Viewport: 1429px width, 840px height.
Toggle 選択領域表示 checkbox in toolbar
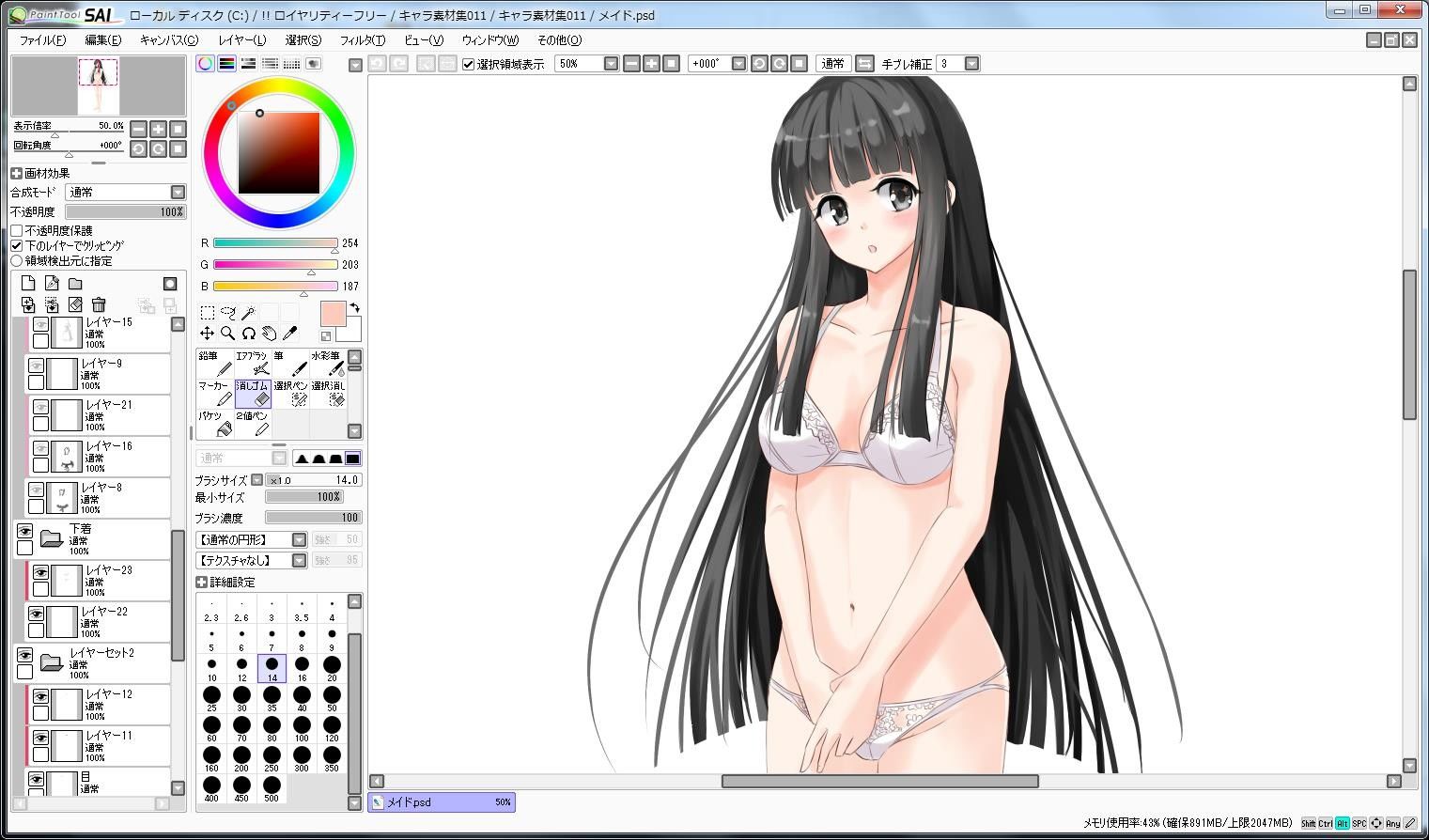[x=469, y=64]
